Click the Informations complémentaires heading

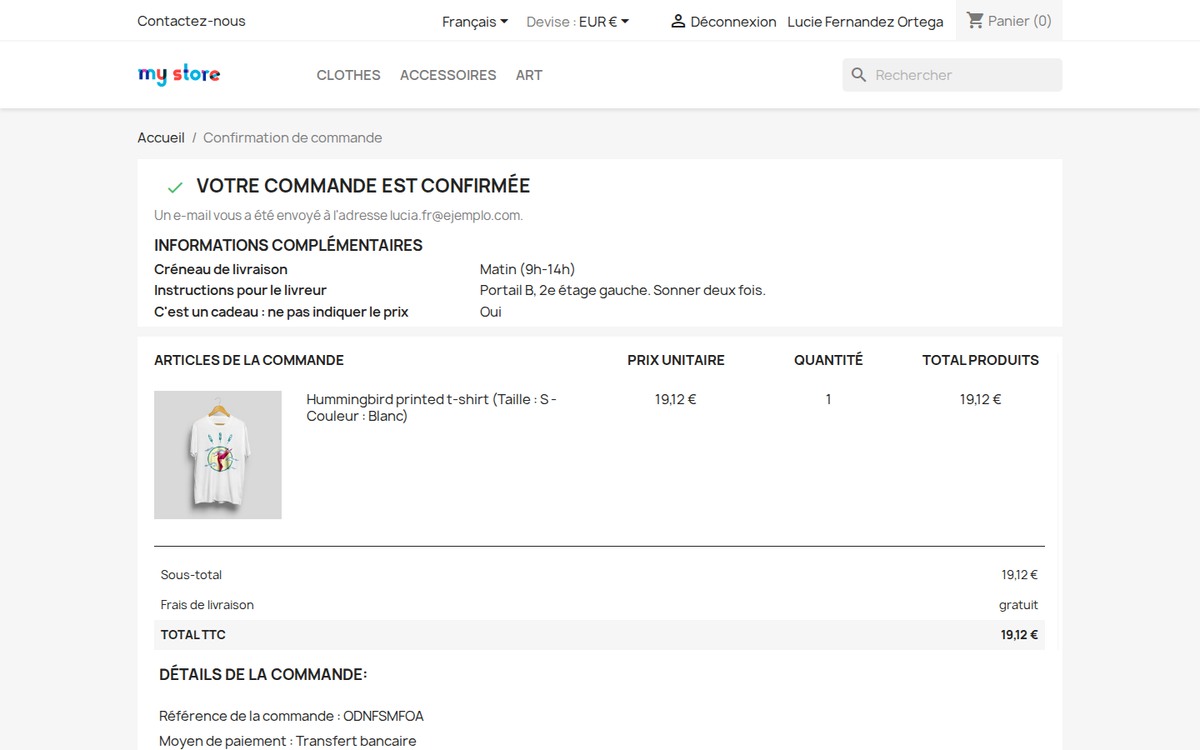tap(288, 245)
